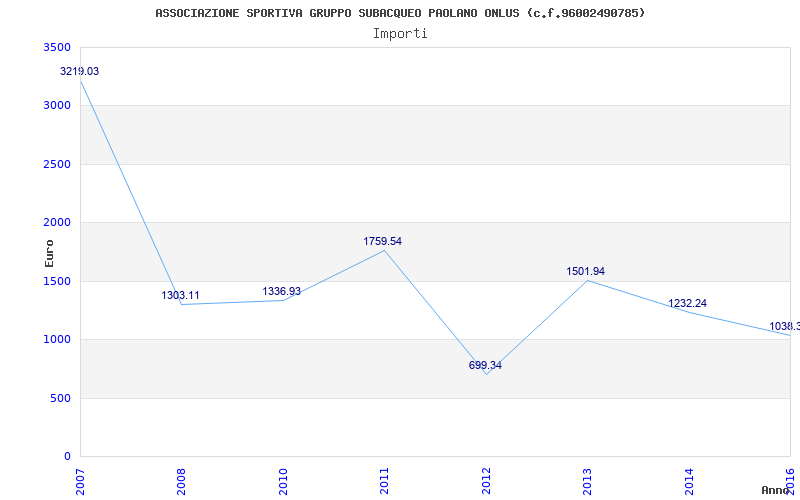Select the 1501.94 data label
Viewport: 800px width, 500px height.
[586, 271]
